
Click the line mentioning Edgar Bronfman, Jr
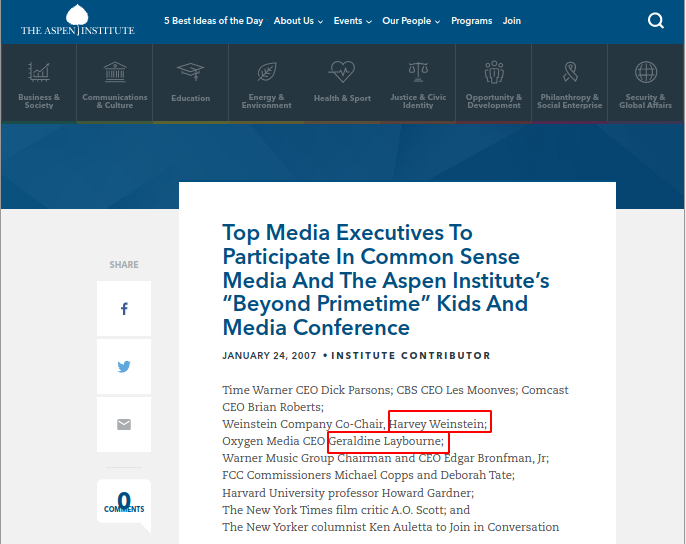pyautogui.click(x=385, y=458)
